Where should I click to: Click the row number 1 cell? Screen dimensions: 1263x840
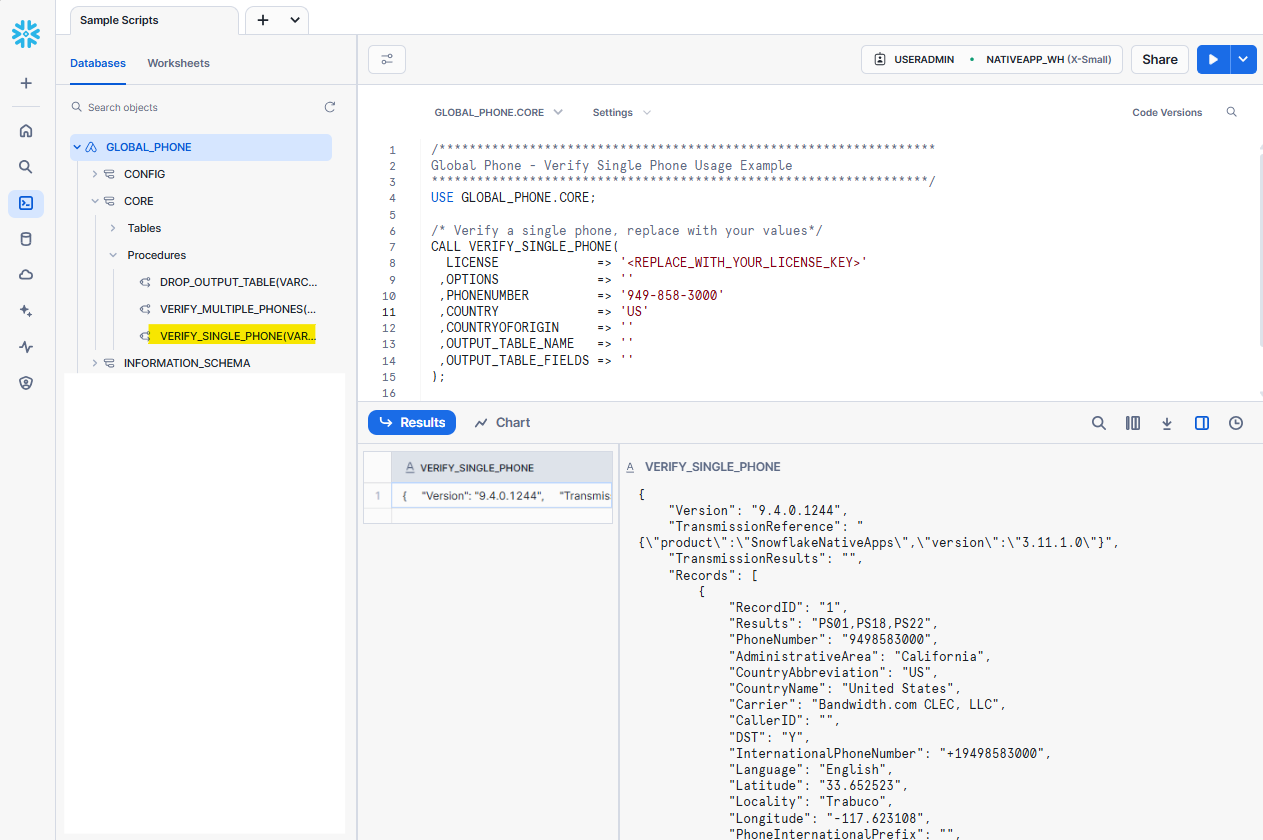click(x=377, y=496)
